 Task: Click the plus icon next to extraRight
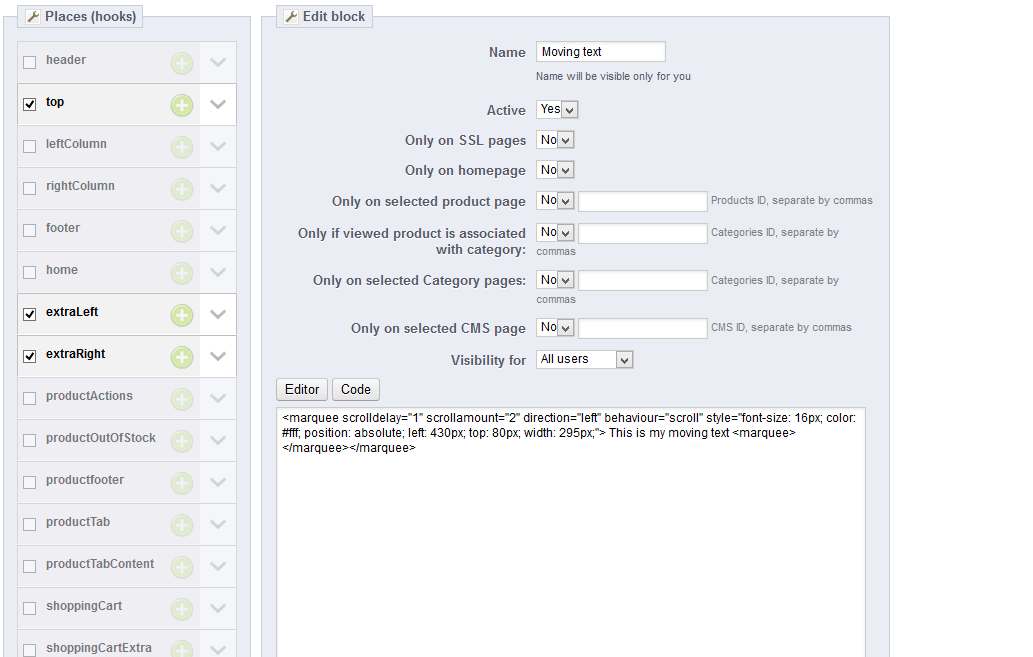pyautogui.click(x=182, y=357)
